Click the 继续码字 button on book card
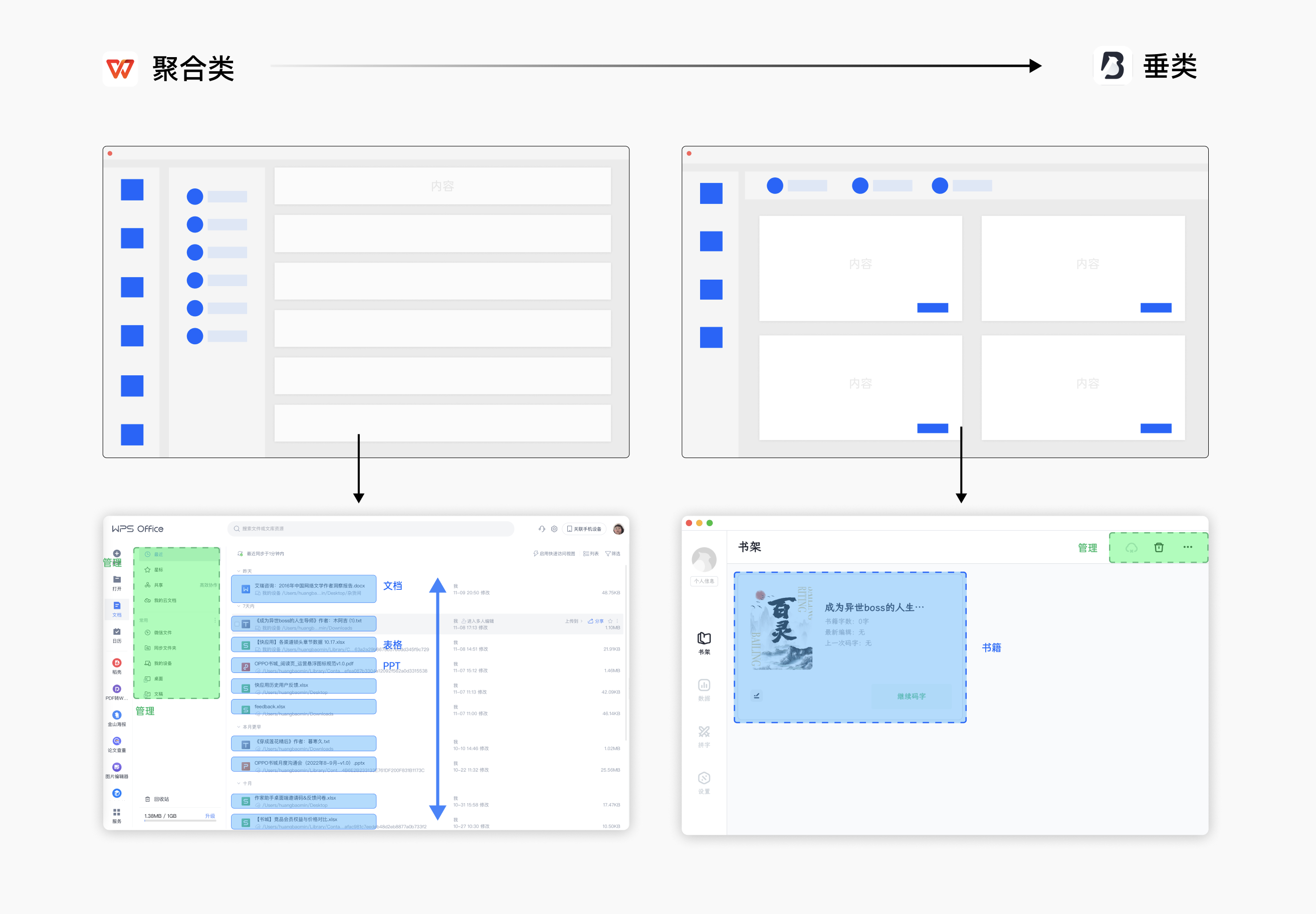This screenshot has width=1316, height=914. pyautogui.click(x=911, y=697)
